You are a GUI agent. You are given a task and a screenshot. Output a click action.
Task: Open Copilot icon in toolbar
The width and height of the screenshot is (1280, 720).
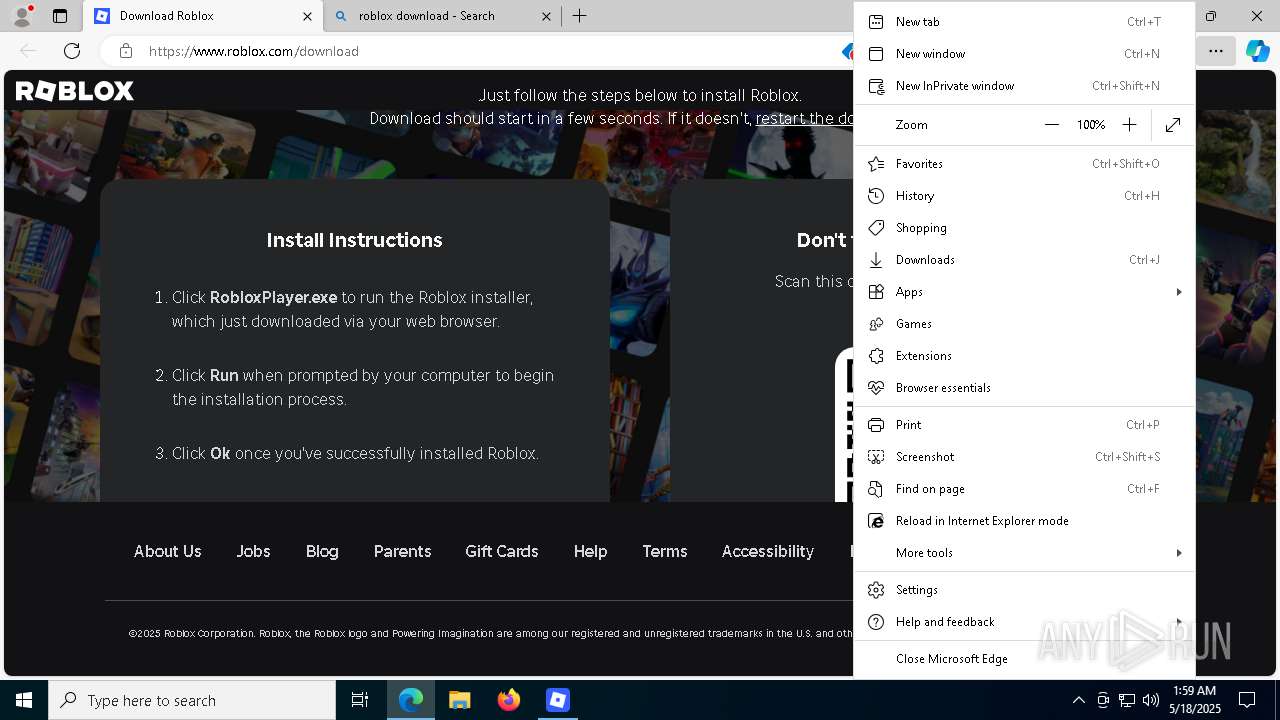1257,51
